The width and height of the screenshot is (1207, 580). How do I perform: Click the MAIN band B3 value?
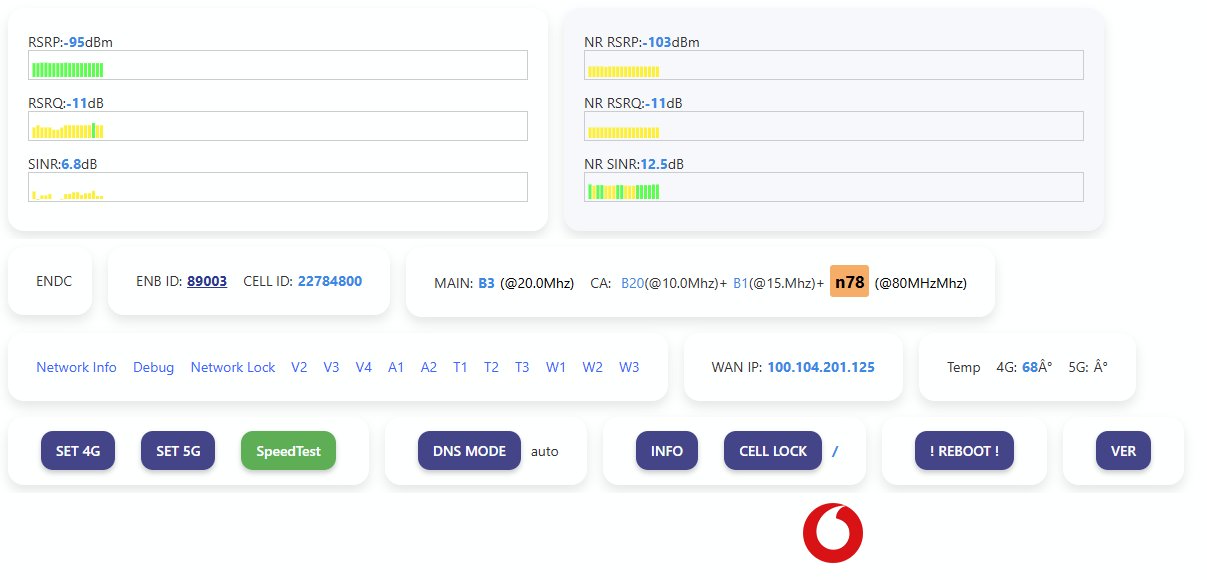coord(486,283)
